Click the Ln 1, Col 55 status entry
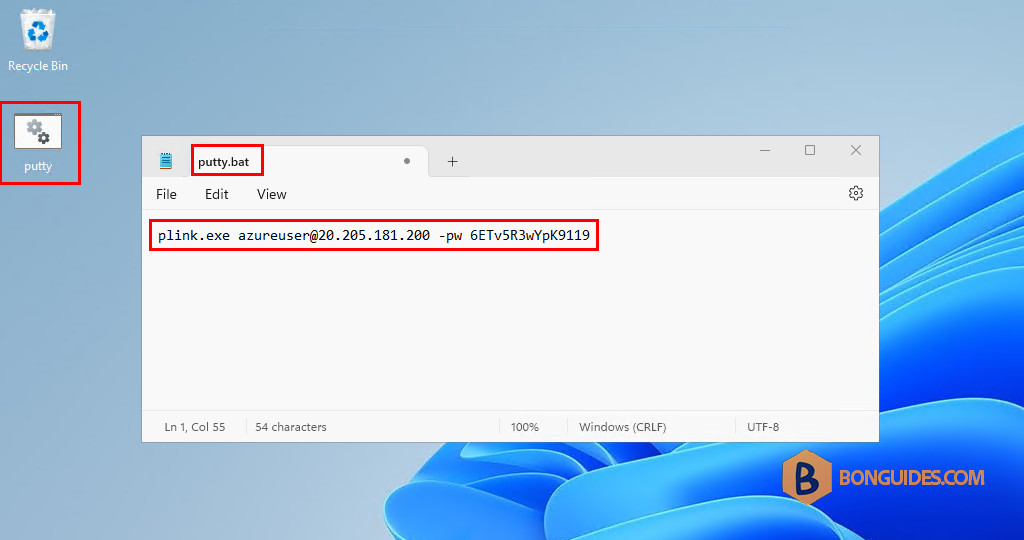The height and width of the screenshot is (540, 1024). (195, 427)
